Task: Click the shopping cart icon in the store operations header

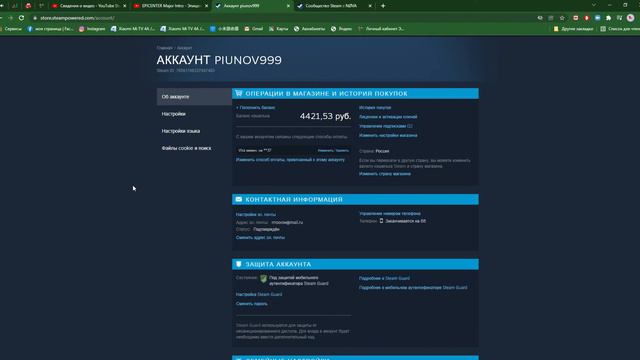Action: click(x=239, y=93)
